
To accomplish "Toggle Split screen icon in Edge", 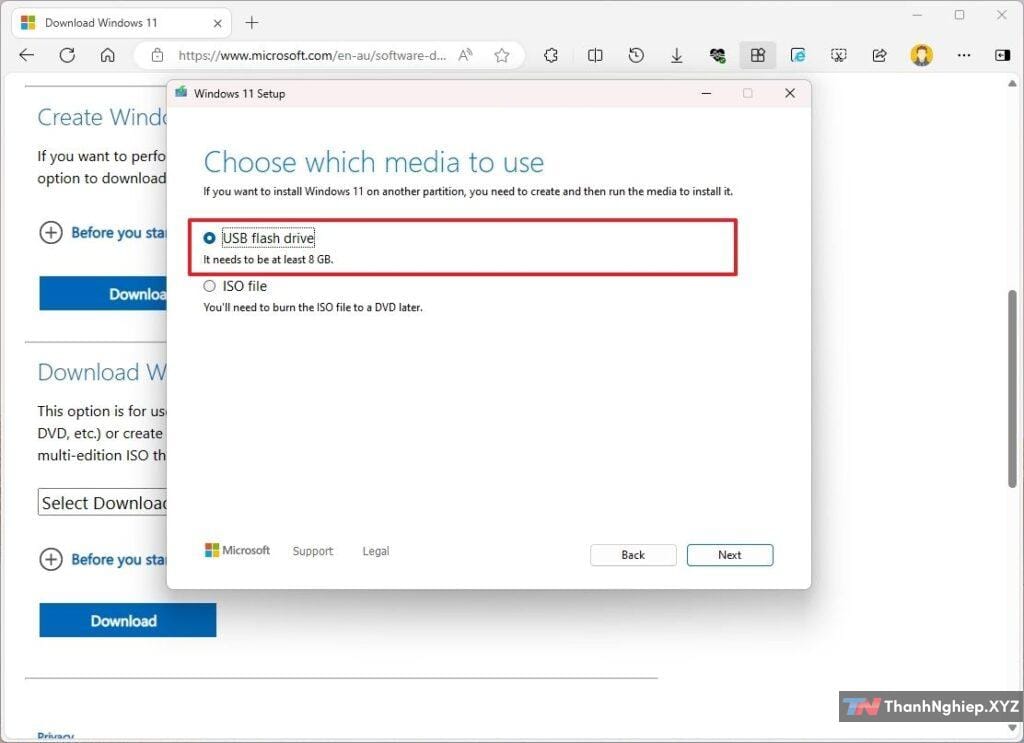I will click(x=595, y=55).
